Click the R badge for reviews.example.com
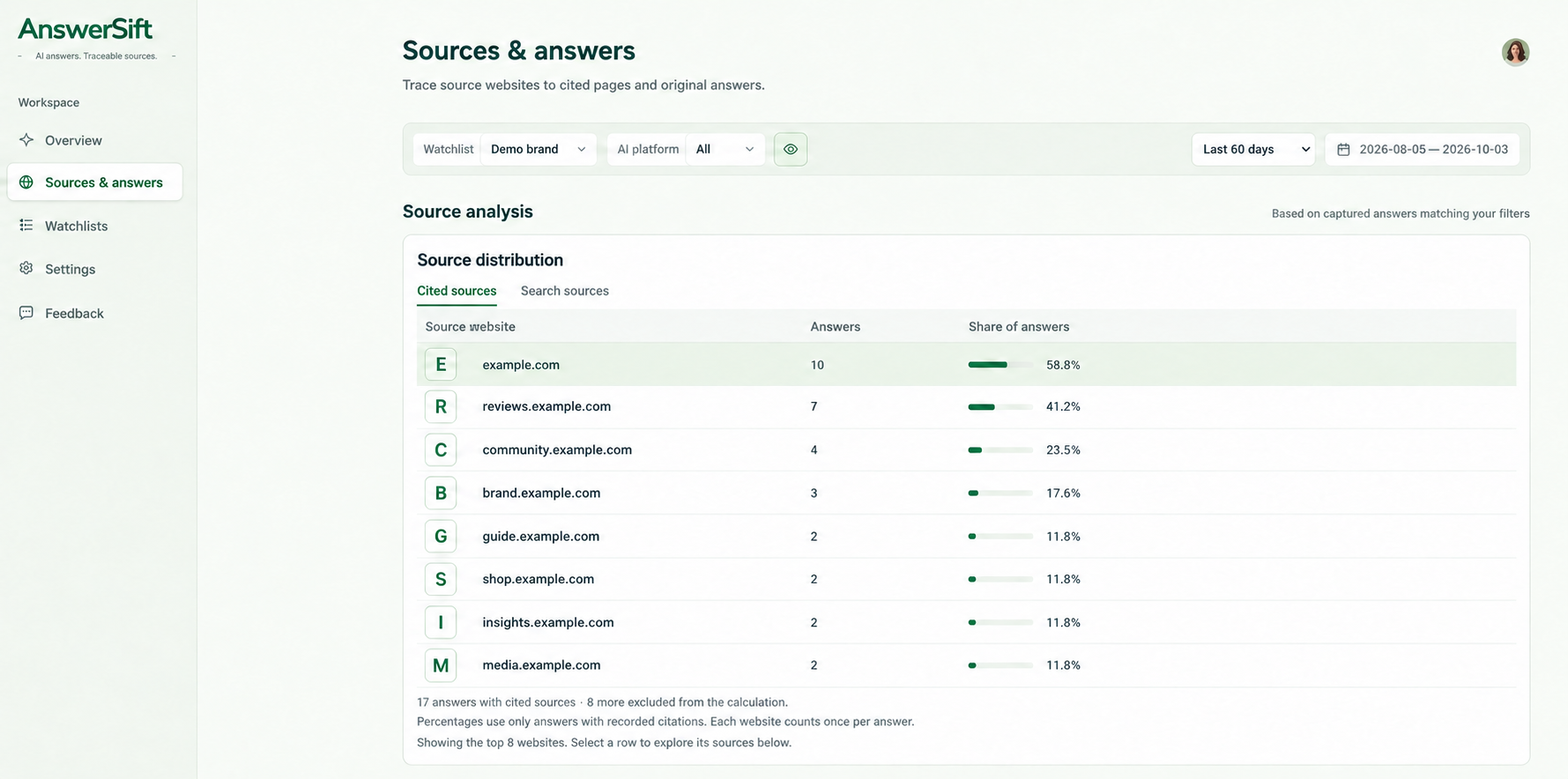The height and width of the screenshot is (779, 1568). tap(441, 406)
